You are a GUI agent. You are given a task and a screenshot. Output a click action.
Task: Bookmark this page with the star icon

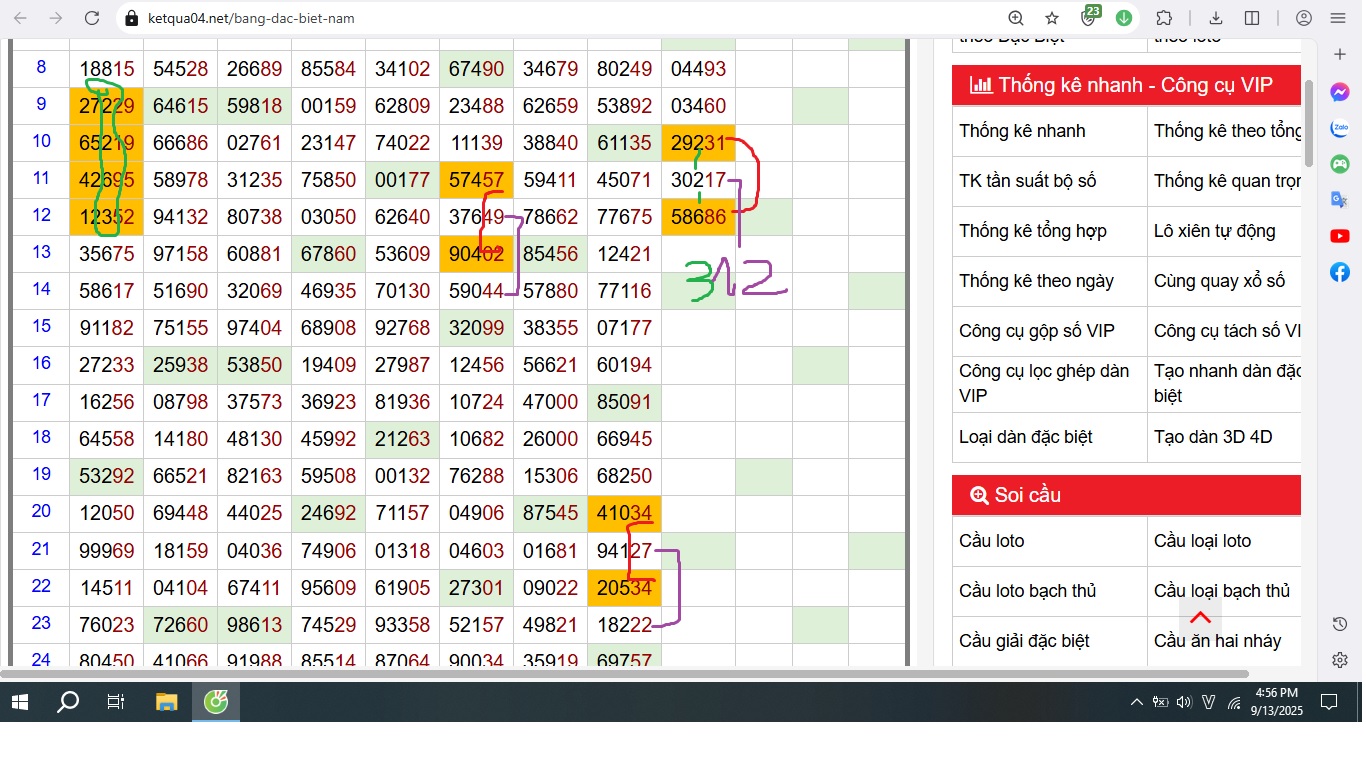point(1052,18)
